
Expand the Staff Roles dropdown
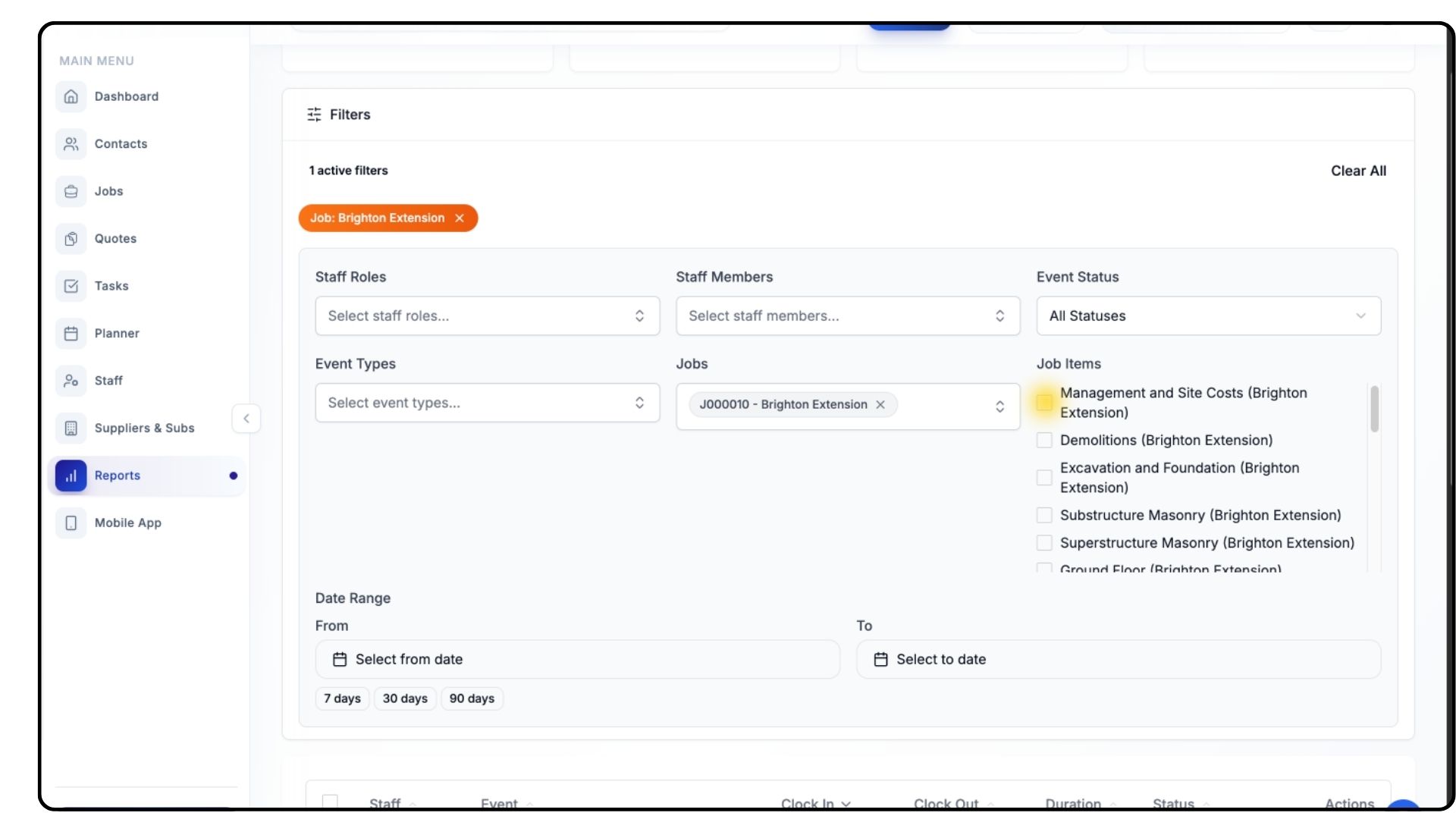click(x=487, y=316)
